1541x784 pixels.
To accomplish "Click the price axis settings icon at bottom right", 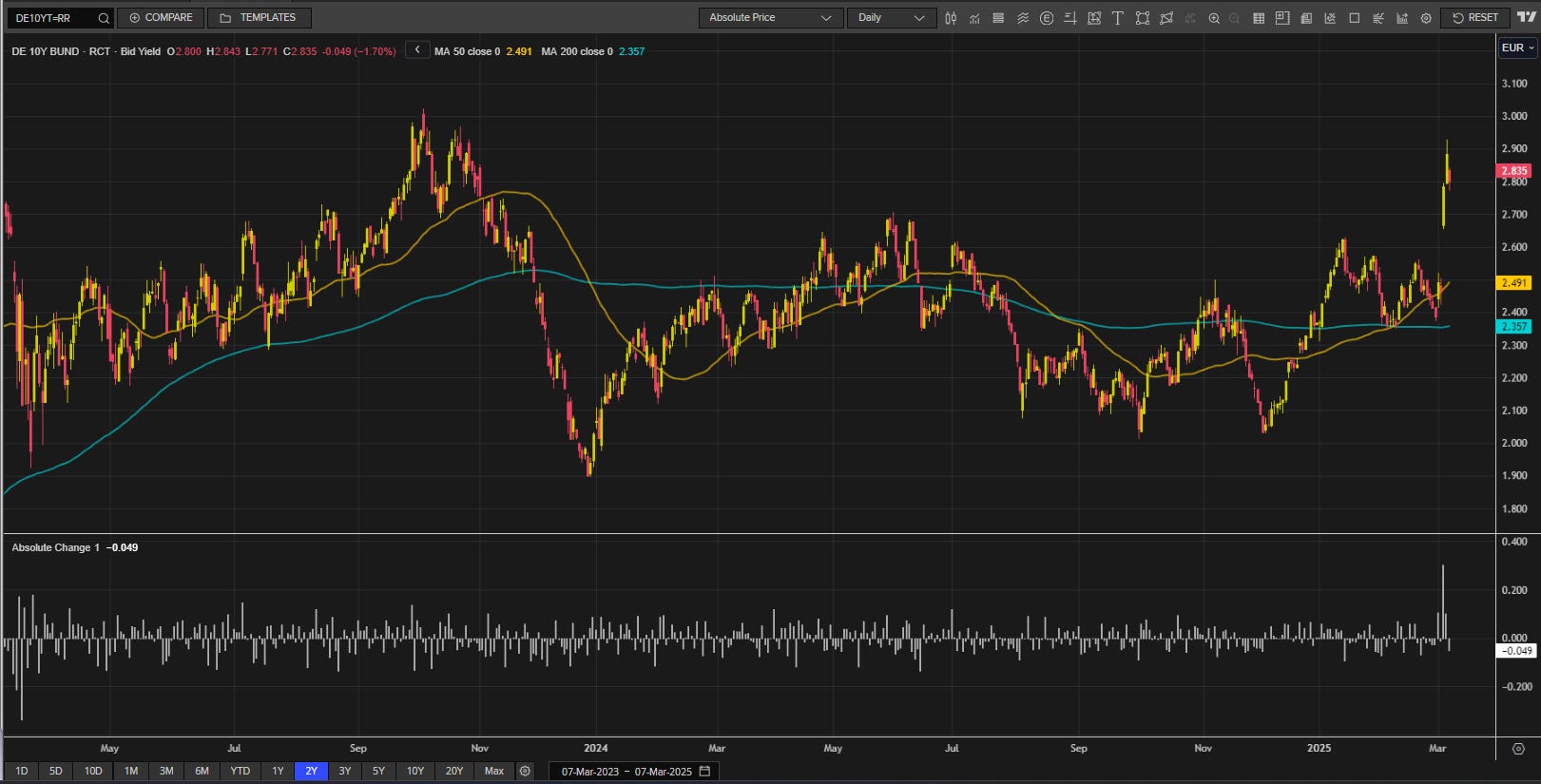I will point(1518,749).
